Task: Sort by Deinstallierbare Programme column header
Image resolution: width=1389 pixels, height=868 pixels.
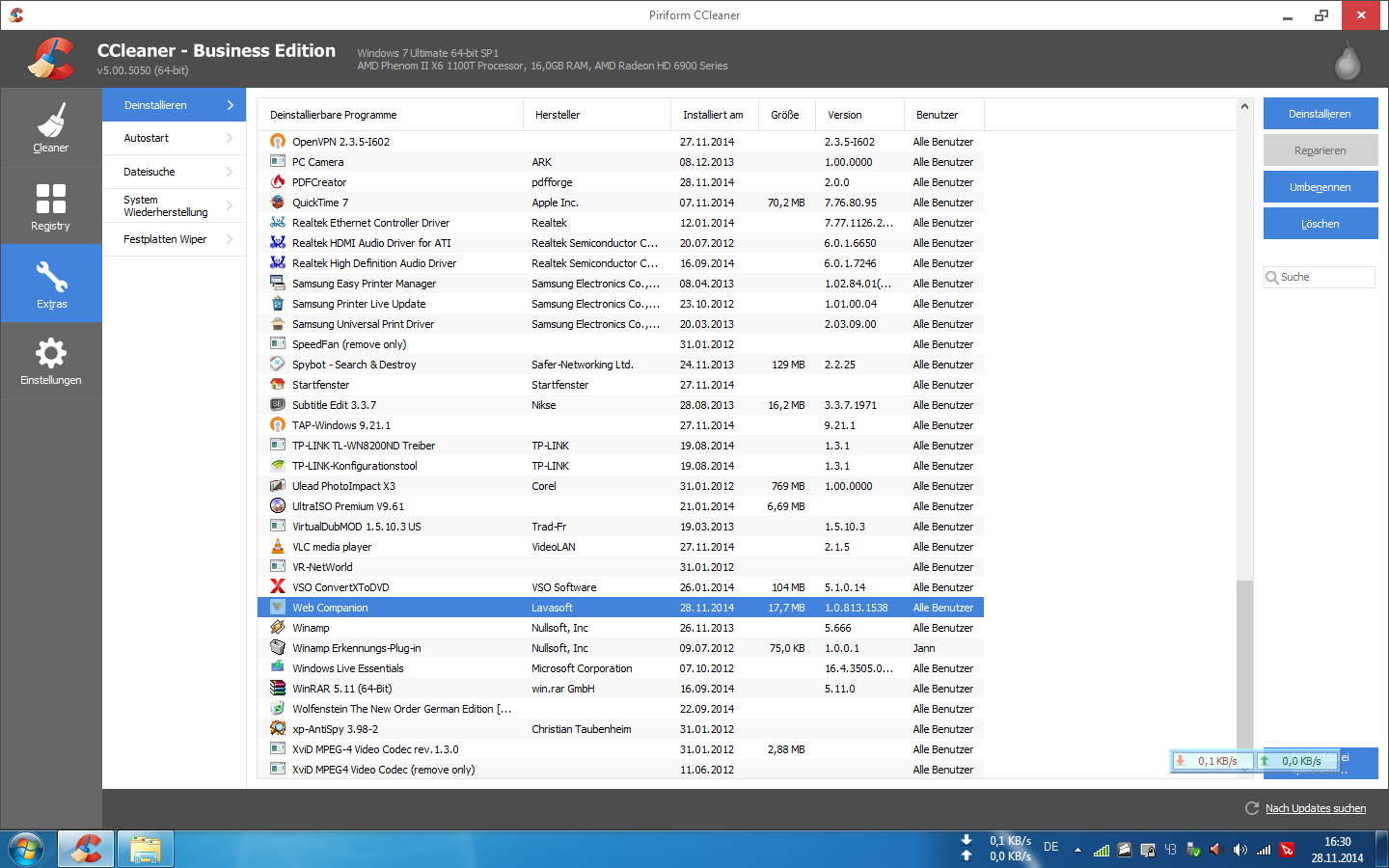Action: click(390, 115)
